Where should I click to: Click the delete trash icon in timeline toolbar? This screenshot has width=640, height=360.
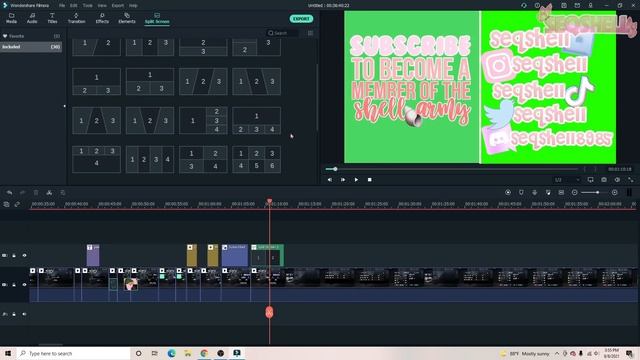36,193
